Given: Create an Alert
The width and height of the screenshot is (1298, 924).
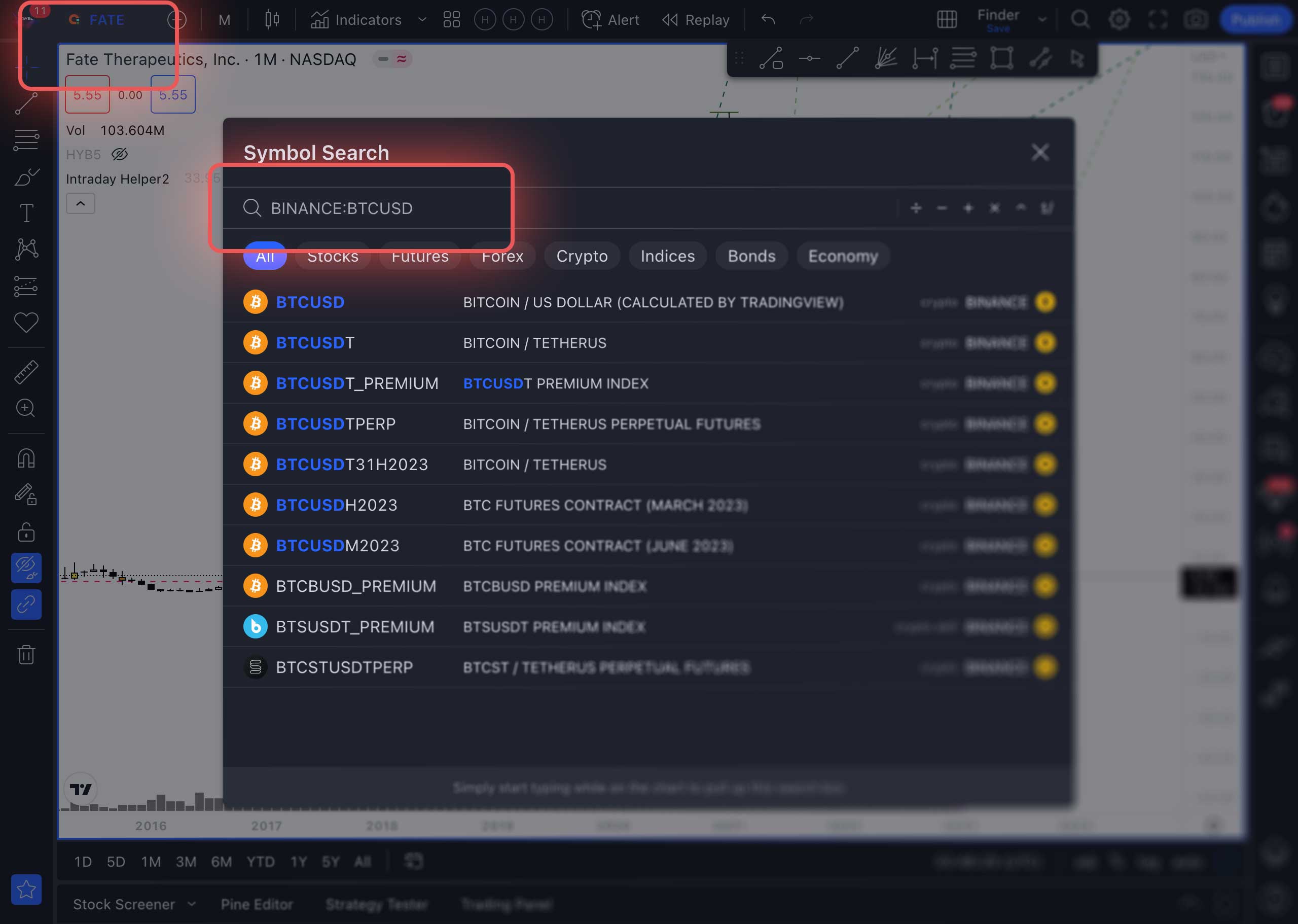Looking at the screenshot, I should point(610,20).
